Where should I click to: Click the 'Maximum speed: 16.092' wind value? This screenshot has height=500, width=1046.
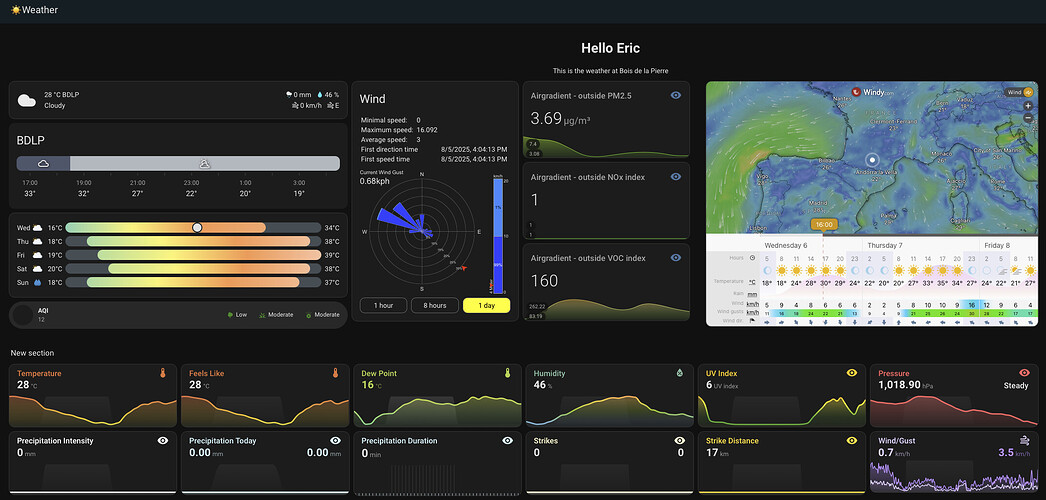tap(399, 130)
